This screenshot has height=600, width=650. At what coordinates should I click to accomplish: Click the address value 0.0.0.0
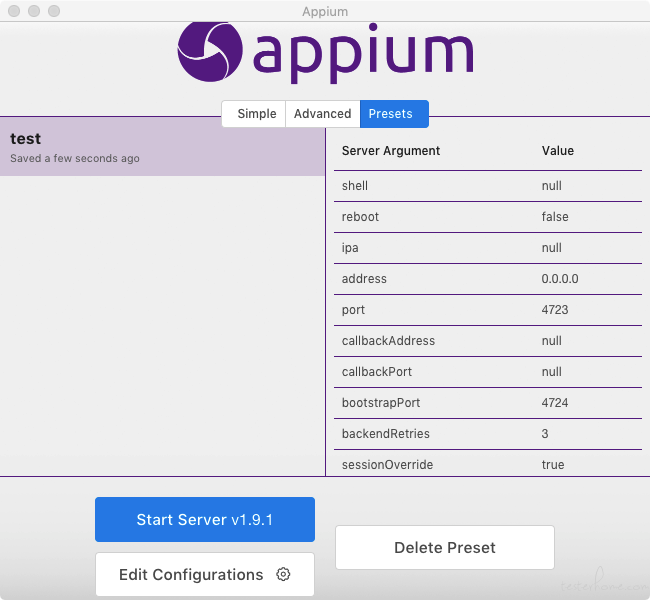[x=560, y=279]
